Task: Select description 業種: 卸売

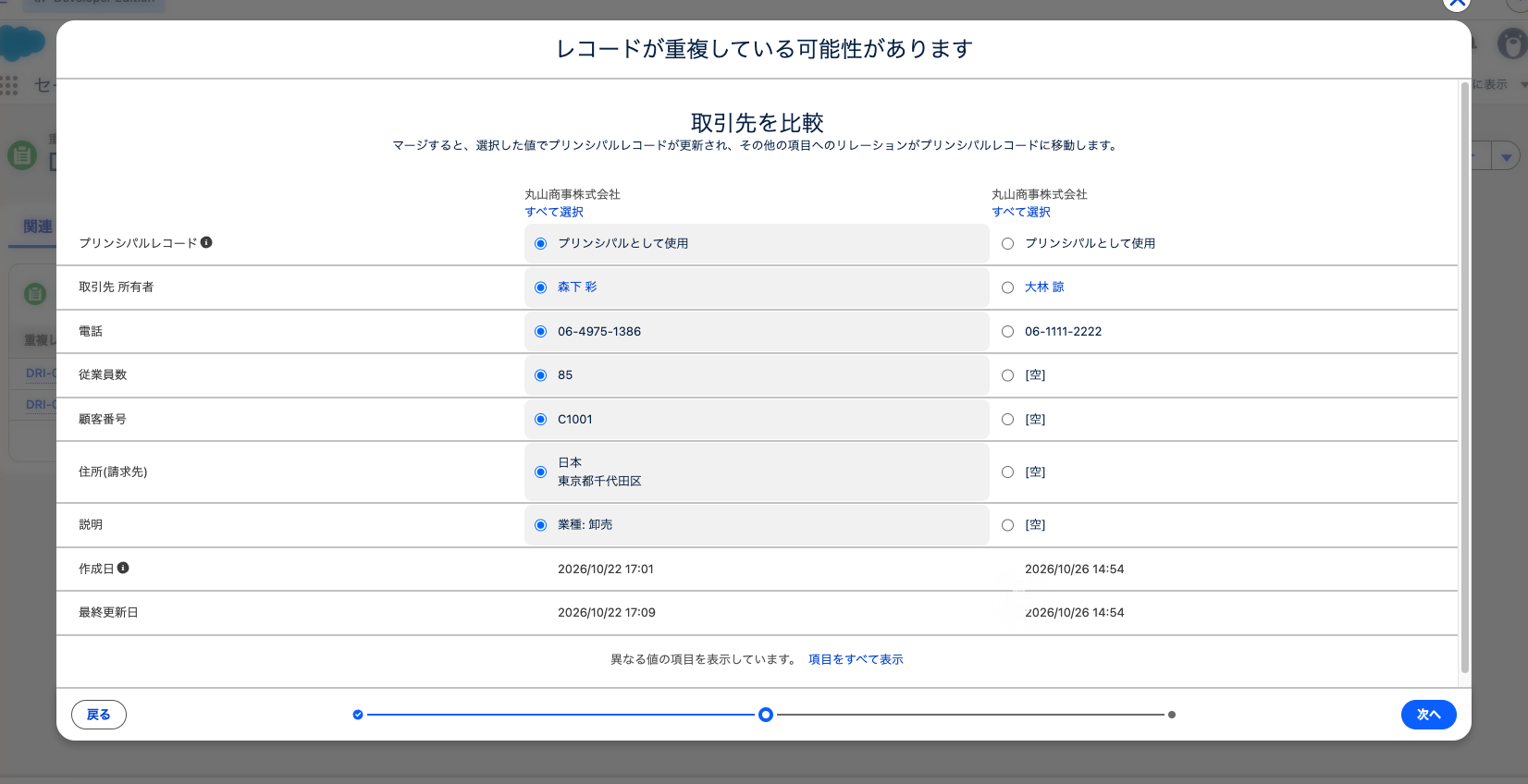Action: coord(541,525)
